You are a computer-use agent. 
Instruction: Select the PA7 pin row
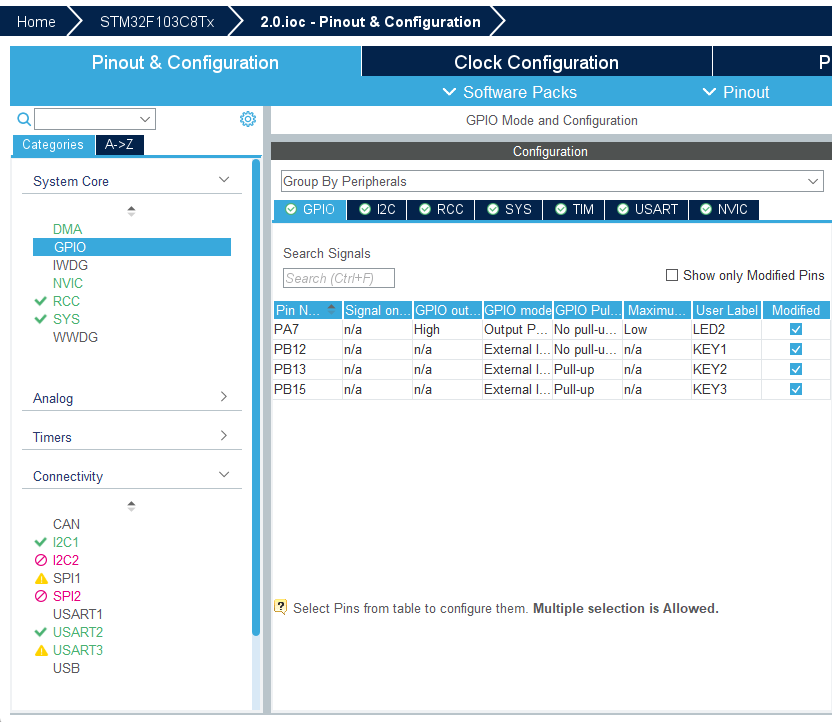point(551,329)
